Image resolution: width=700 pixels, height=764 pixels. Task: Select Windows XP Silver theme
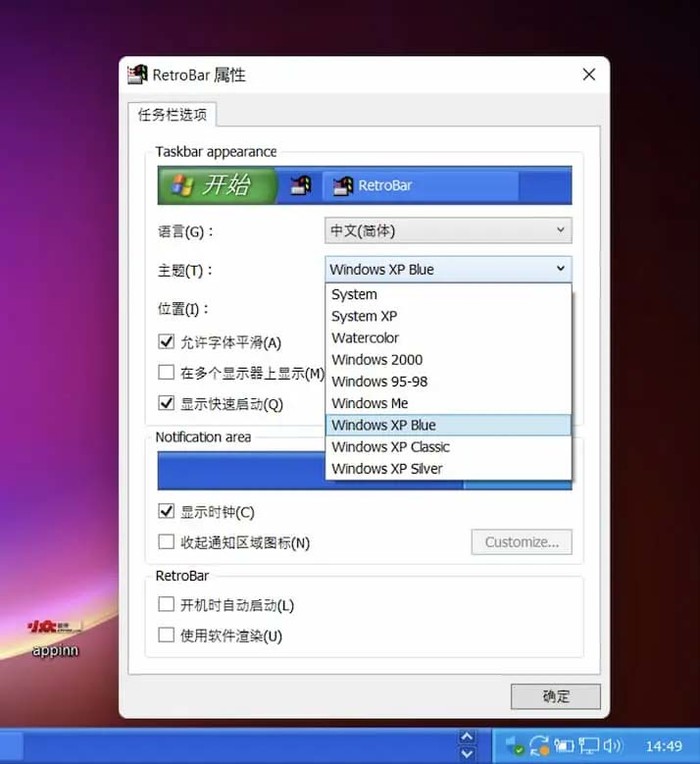[x=448, y=469]
